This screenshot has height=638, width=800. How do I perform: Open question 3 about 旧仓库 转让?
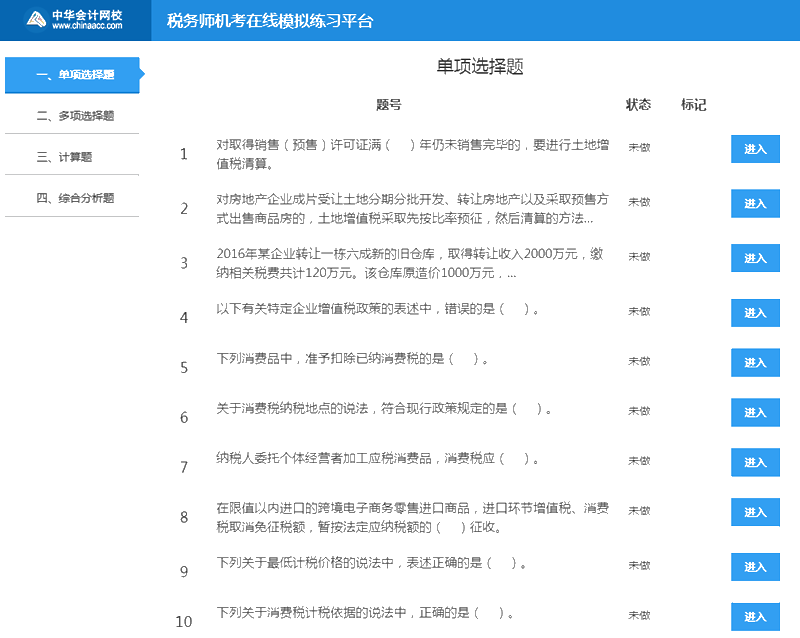[x=755, y=258]
